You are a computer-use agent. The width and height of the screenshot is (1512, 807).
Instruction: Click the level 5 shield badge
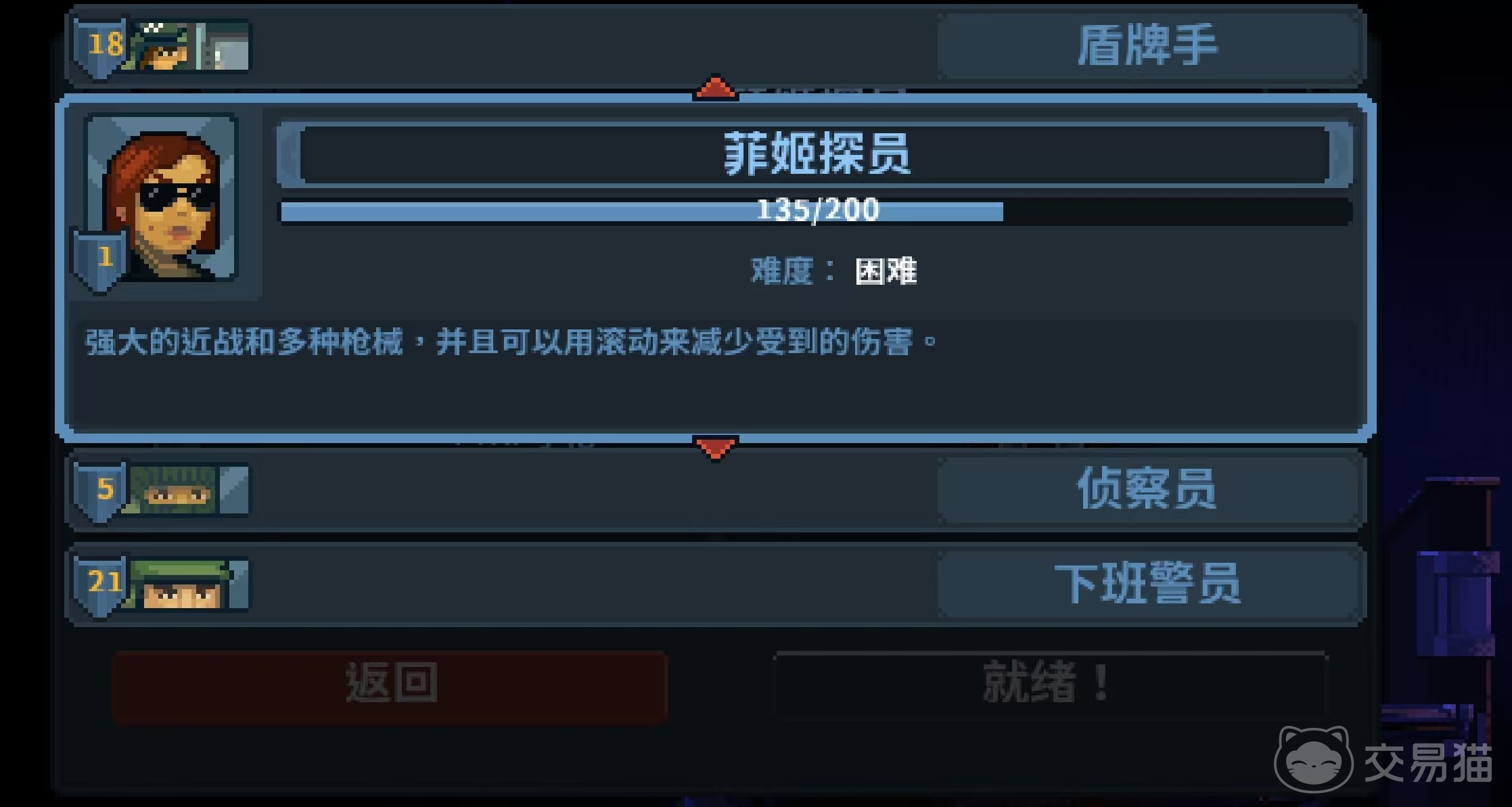[x=101, y=491]
